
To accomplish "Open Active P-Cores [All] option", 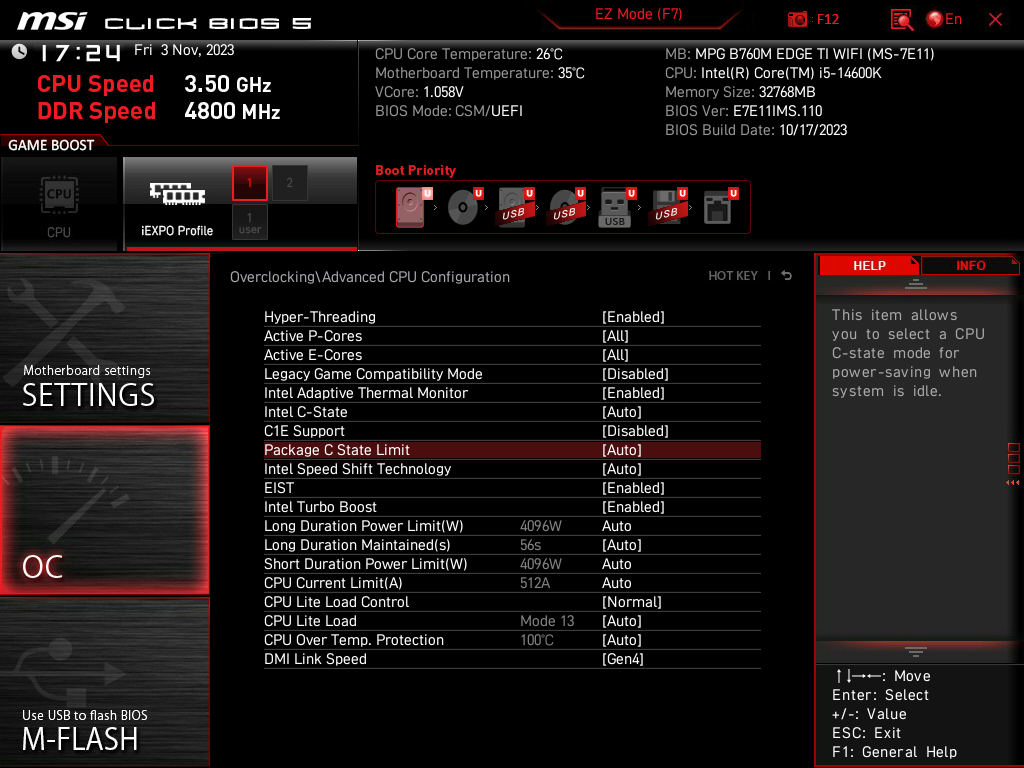I will coord(512,336).
